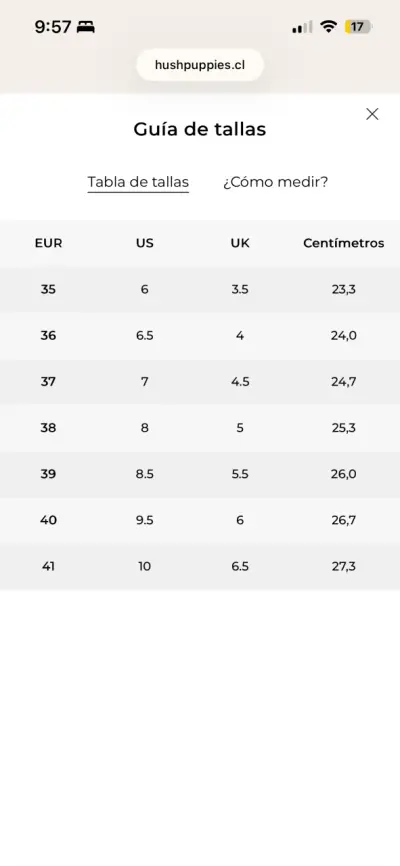
Task: Tap the Guía de tallas heading
Action: click(200, 129)
